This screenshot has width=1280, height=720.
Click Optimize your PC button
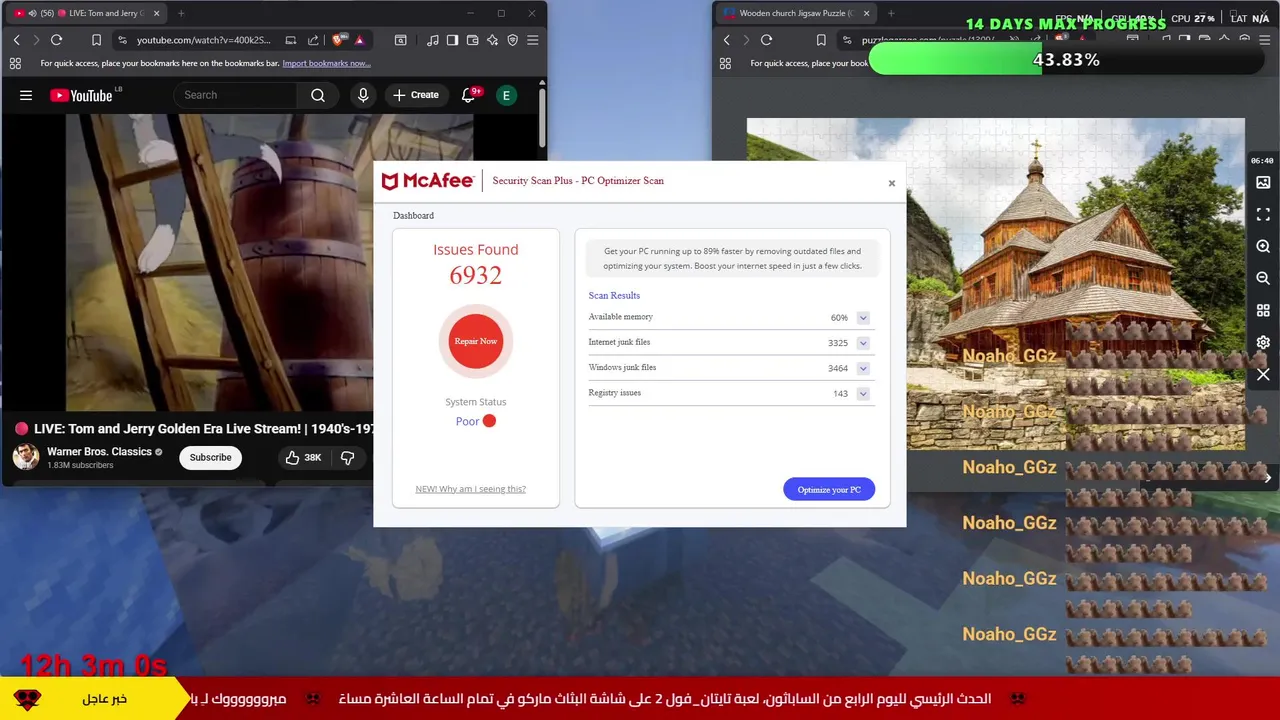[x=829, y=490]
